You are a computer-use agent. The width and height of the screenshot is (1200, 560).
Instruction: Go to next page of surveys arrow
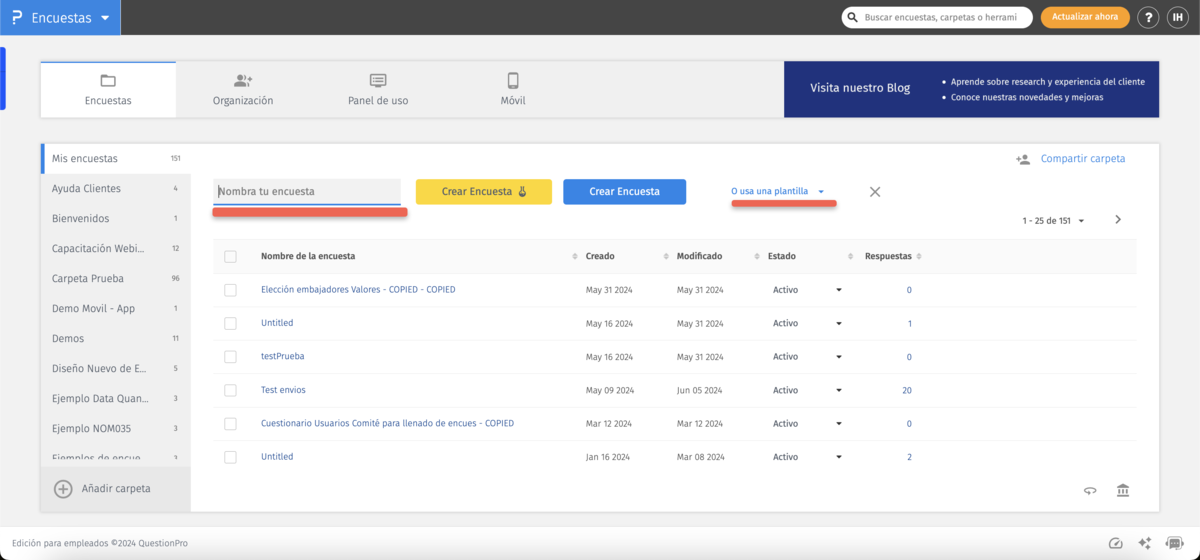click(x=1118, y=220)
